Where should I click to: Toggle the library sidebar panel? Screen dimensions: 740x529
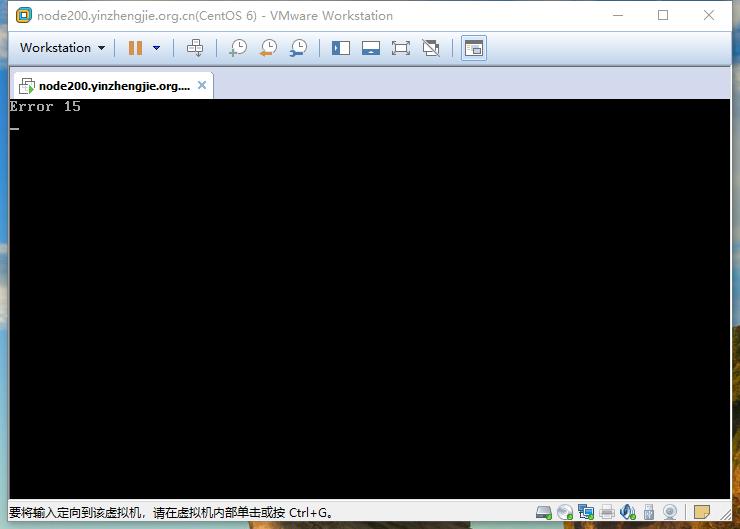pyautogui.click(x=341, y=48)
